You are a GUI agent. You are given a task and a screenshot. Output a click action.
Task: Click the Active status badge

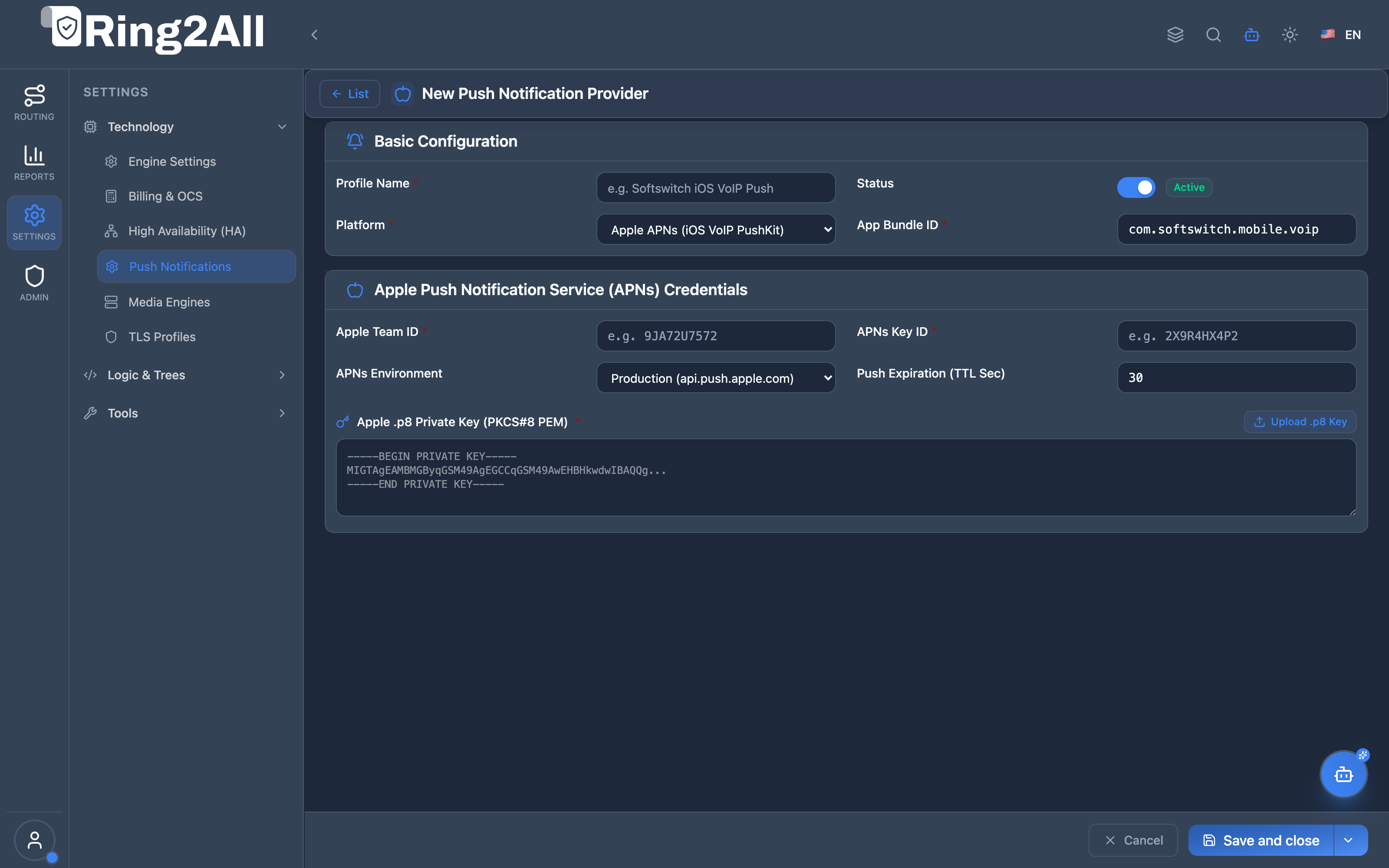pos(1189,187)
